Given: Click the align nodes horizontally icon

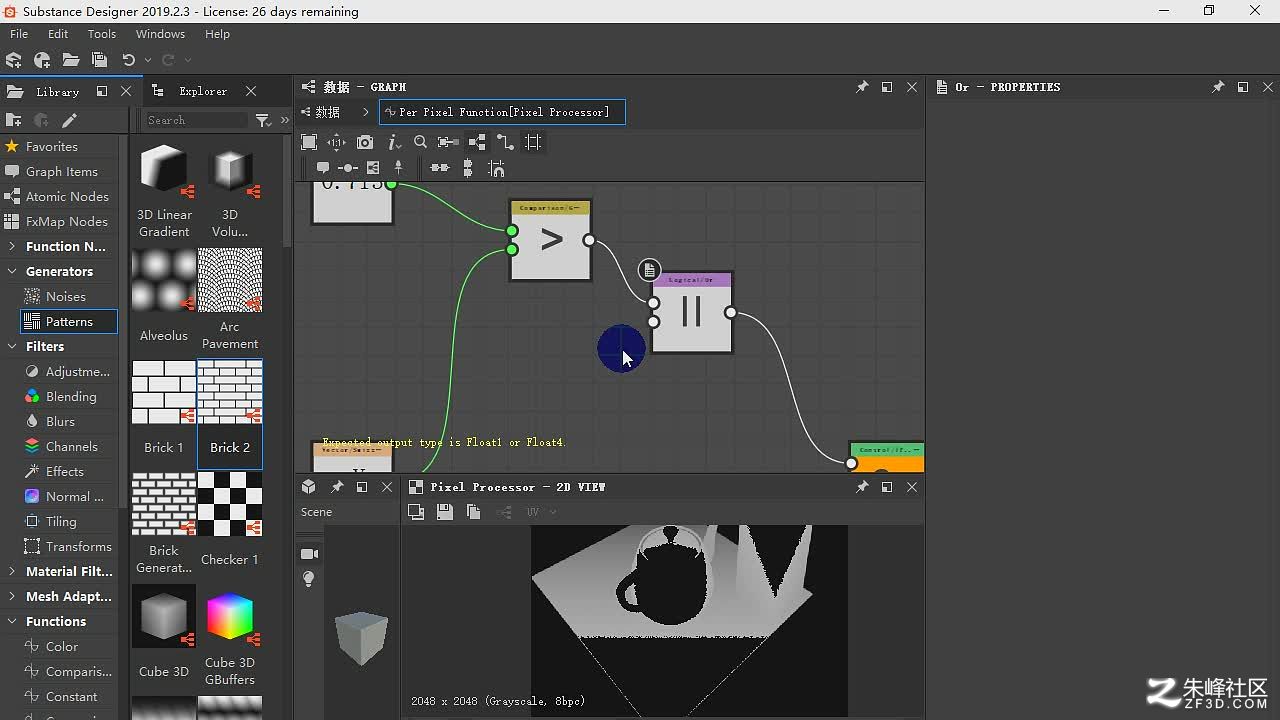Looking at the screenshot, I should [x=439, y=168].
